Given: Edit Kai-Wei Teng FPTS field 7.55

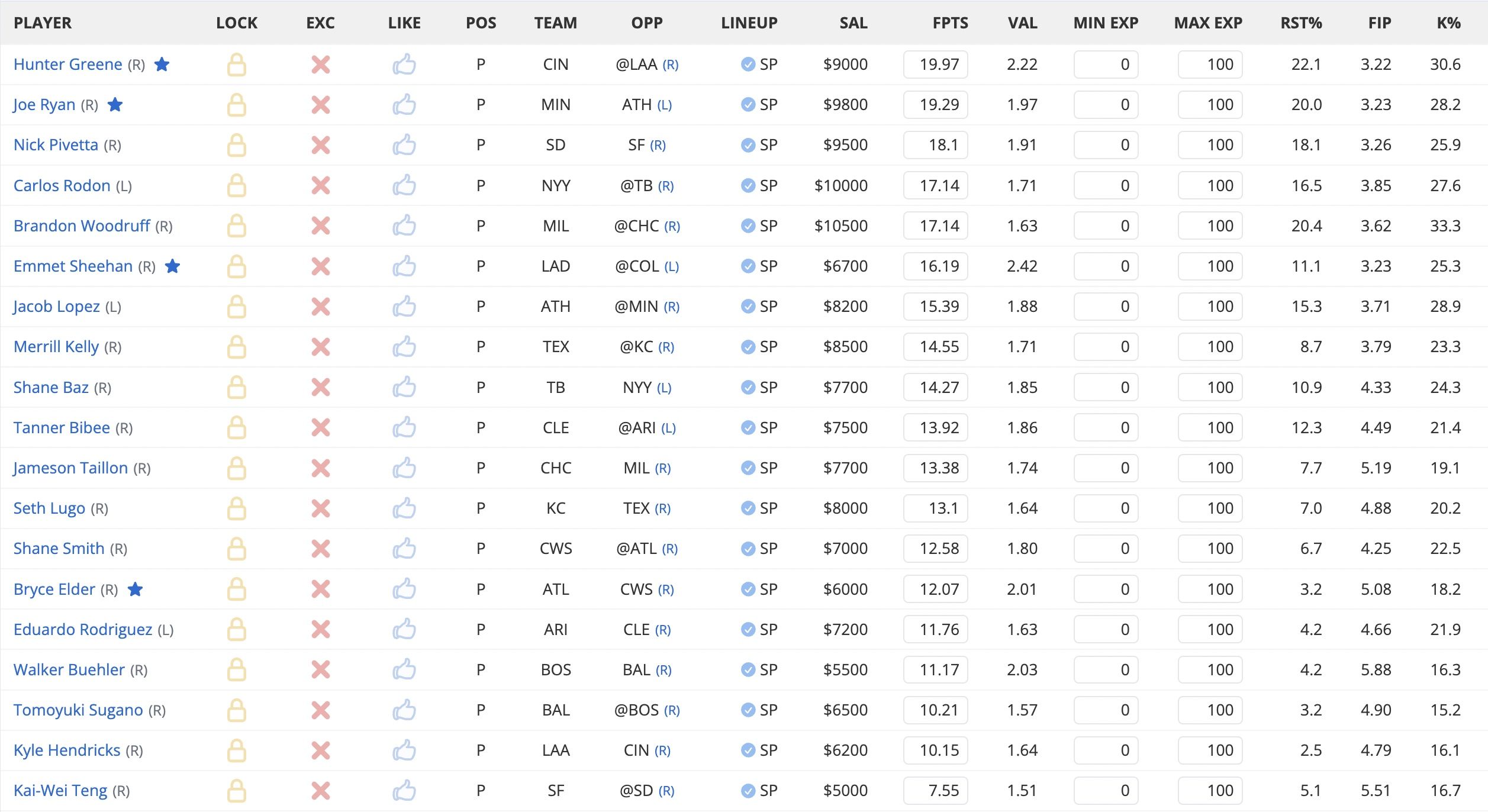Looking at the screenshot, I should (936, 791).
